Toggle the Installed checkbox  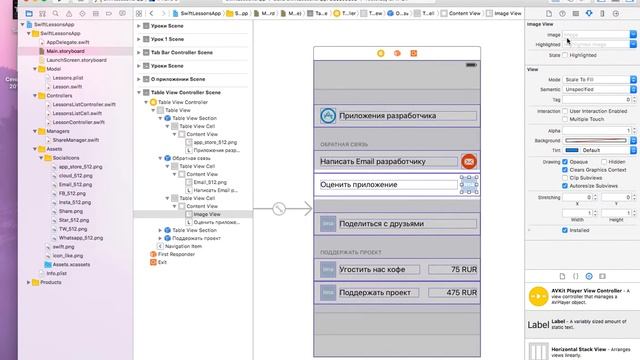pyautogui.click(x=565, y=230)
